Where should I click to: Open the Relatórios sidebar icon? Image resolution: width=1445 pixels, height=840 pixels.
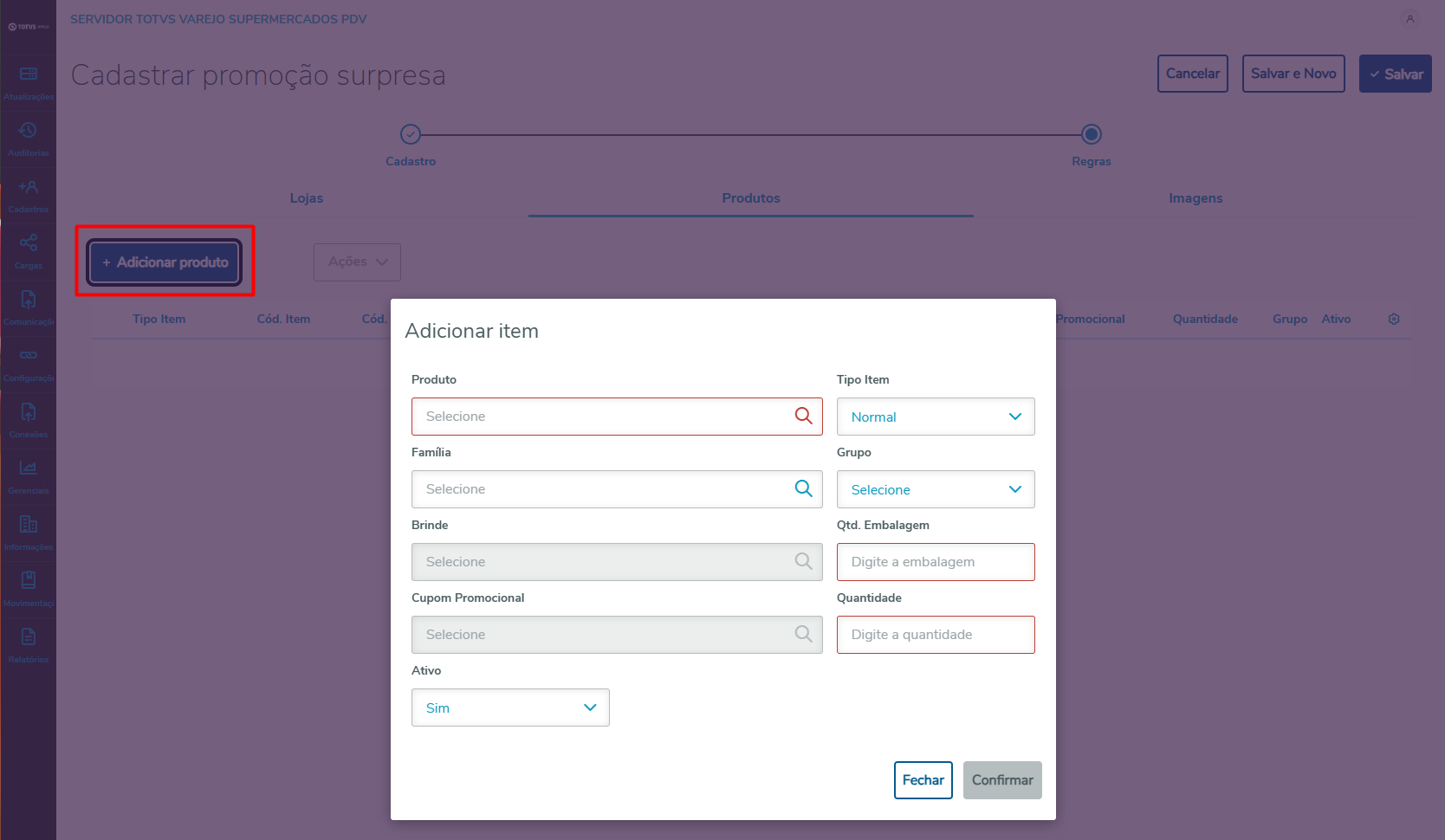(29, 638)
